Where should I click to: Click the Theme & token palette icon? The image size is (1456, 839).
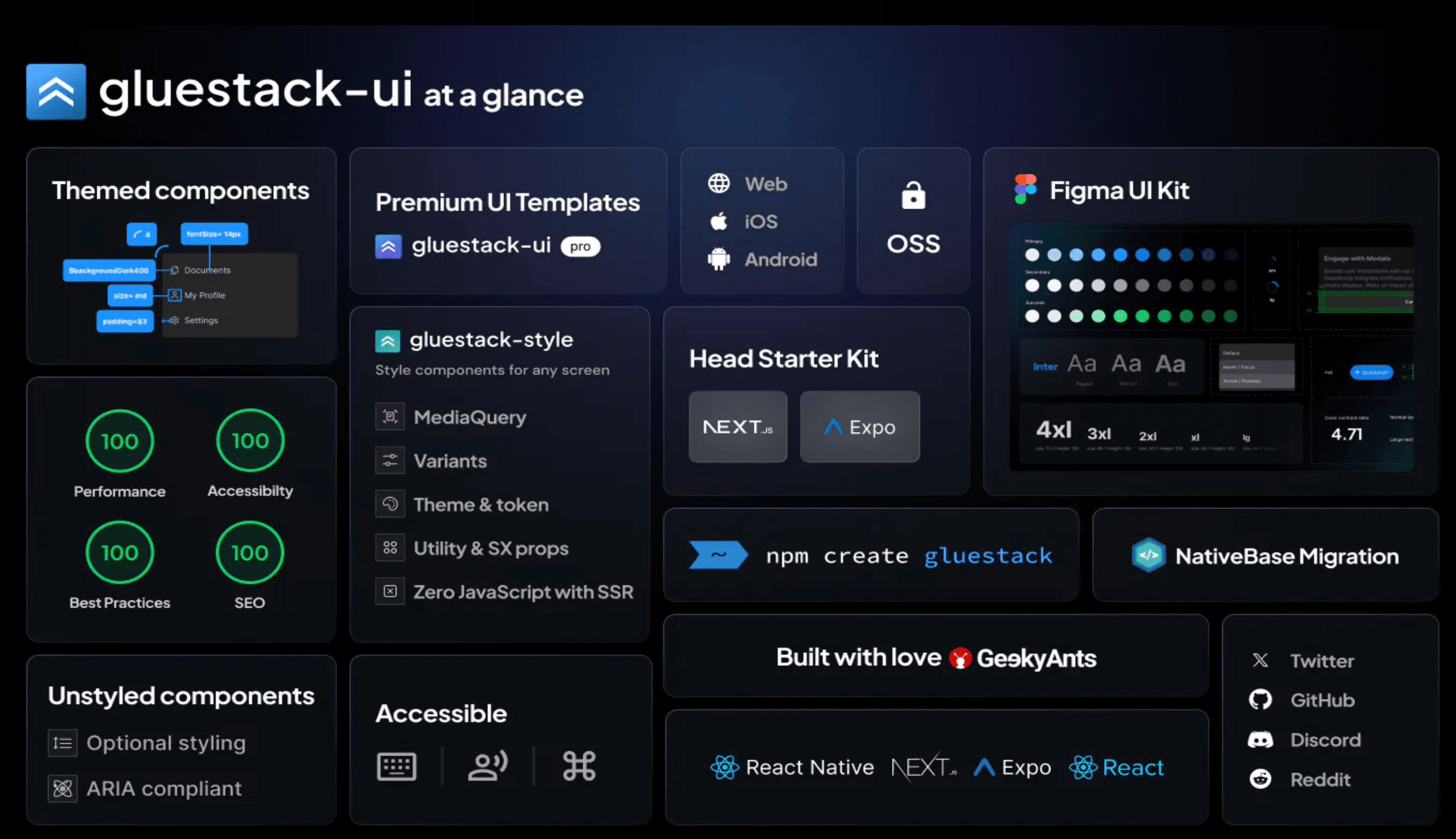point(390,504)
